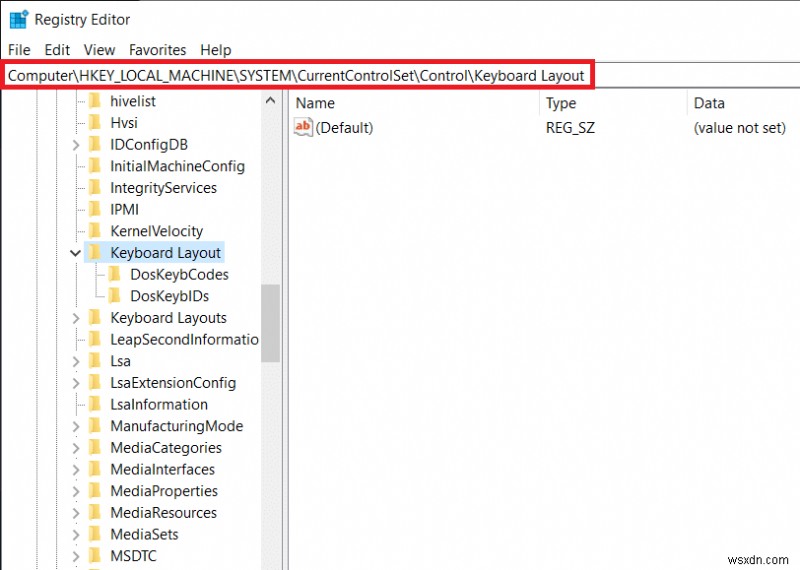Select the LsaInformation key label
This screenshot has width=800, height=570.
pyautogui.click(x=159, y=404)
